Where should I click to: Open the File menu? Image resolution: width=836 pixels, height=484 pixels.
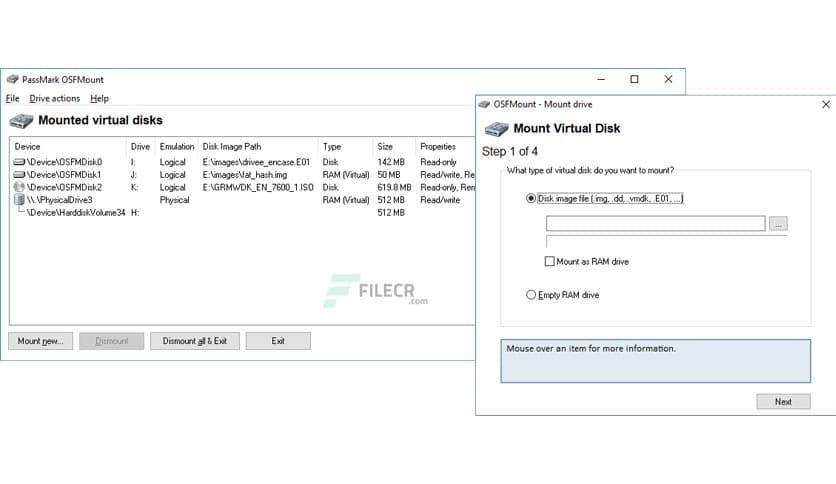(12, 98)
